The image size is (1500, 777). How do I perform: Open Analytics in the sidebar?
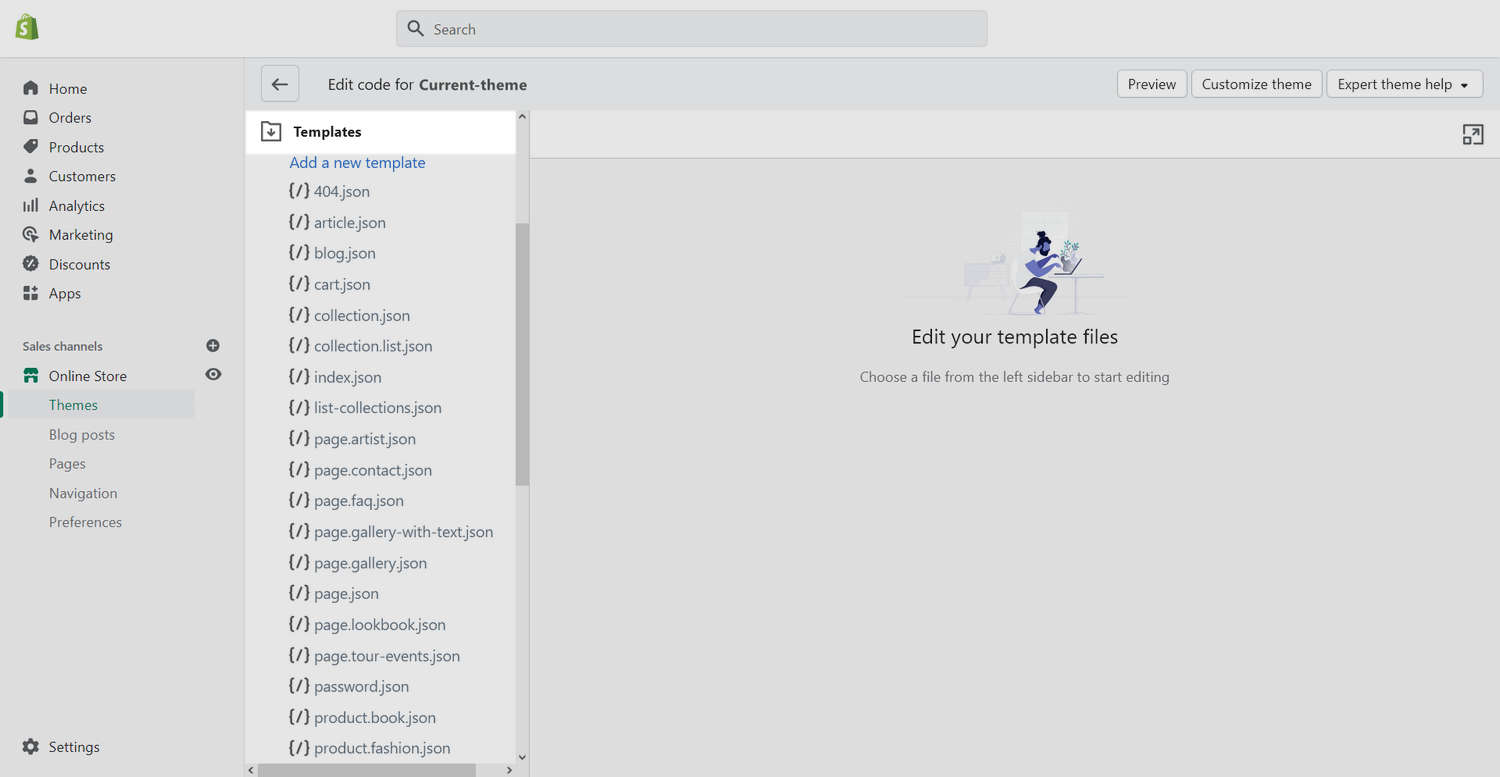pos(77,206)
